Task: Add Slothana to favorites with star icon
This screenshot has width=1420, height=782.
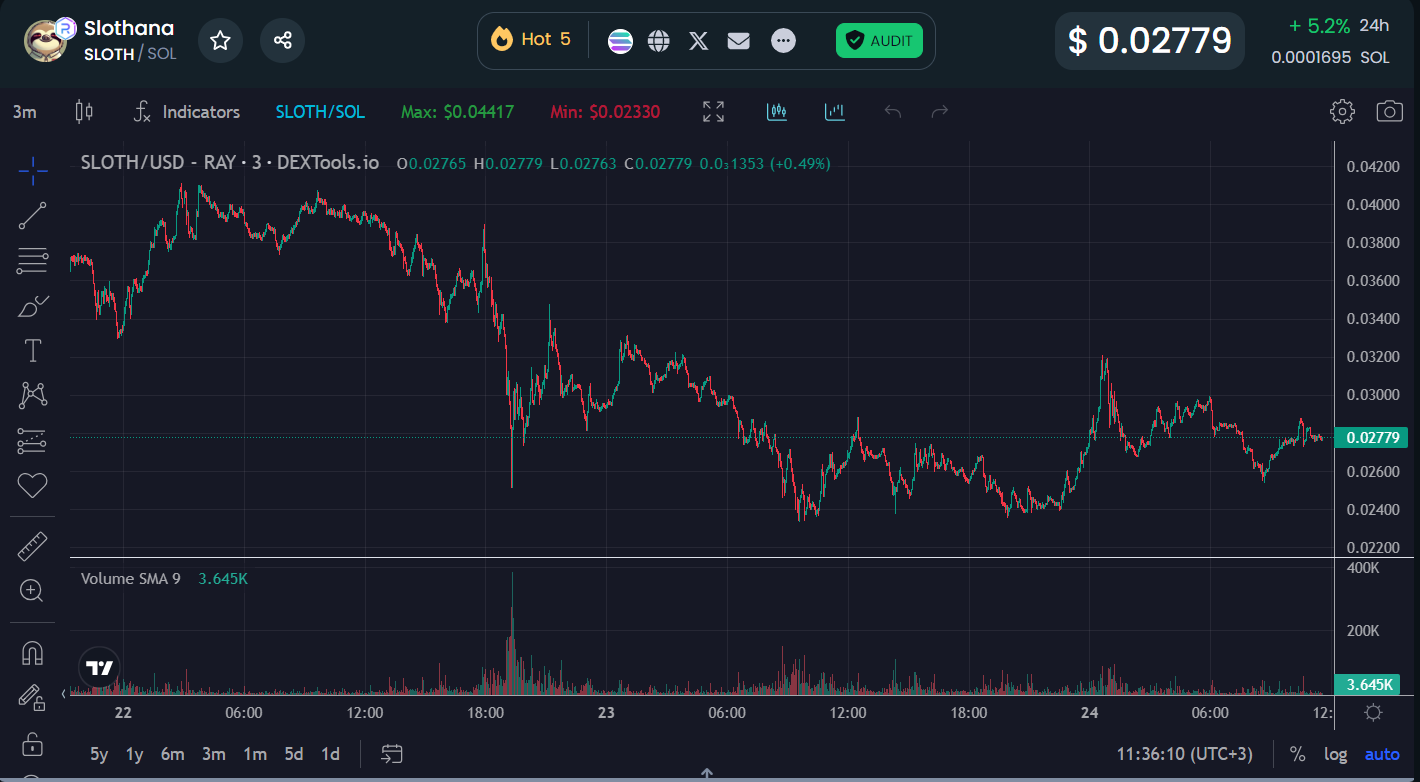Action: pos(220,41)
